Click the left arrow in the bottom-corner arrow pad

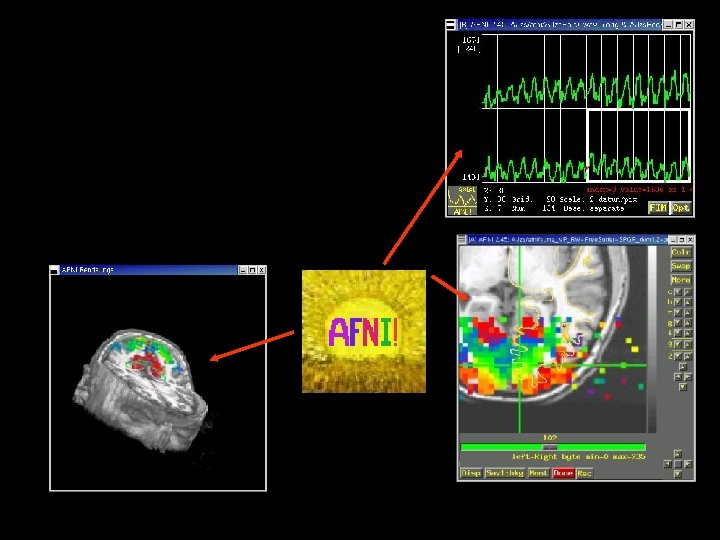pyautogui.click(x=668, y=464)
